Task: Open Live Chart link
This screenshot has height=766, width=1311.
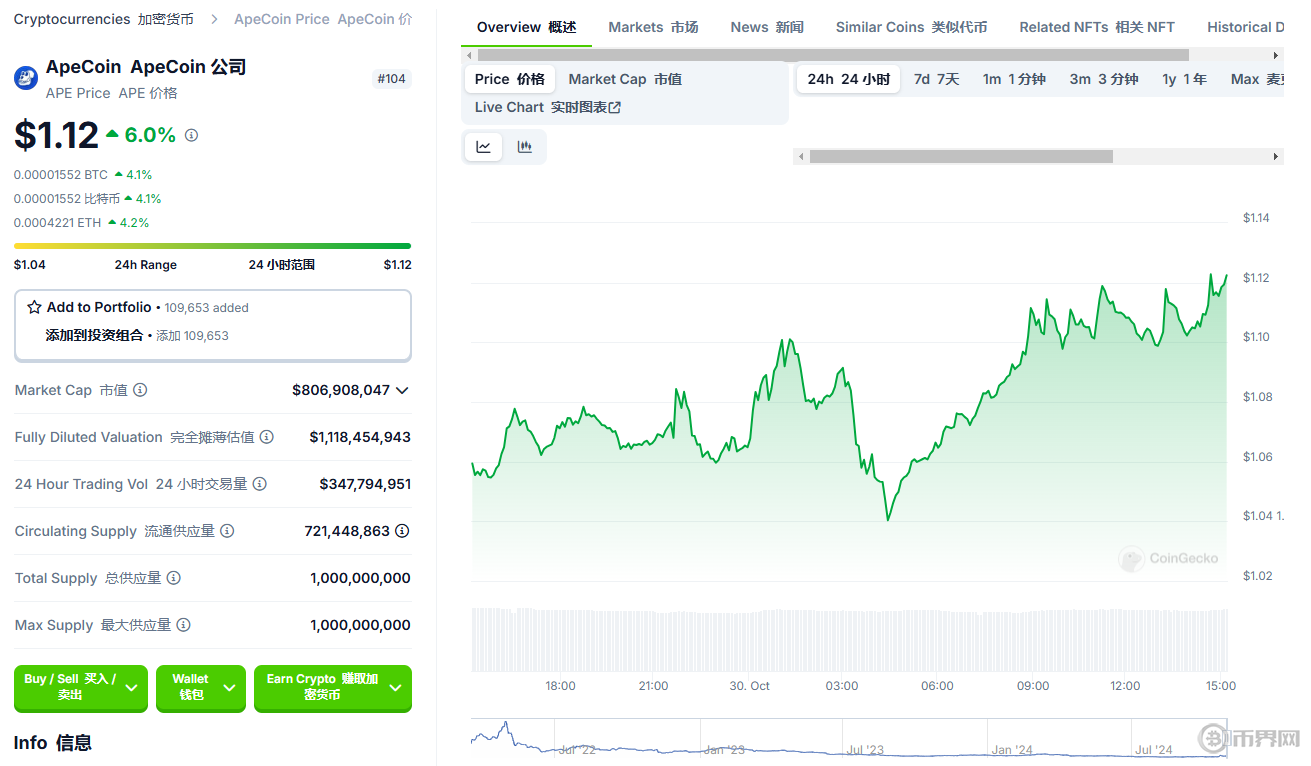Action: 547,107
